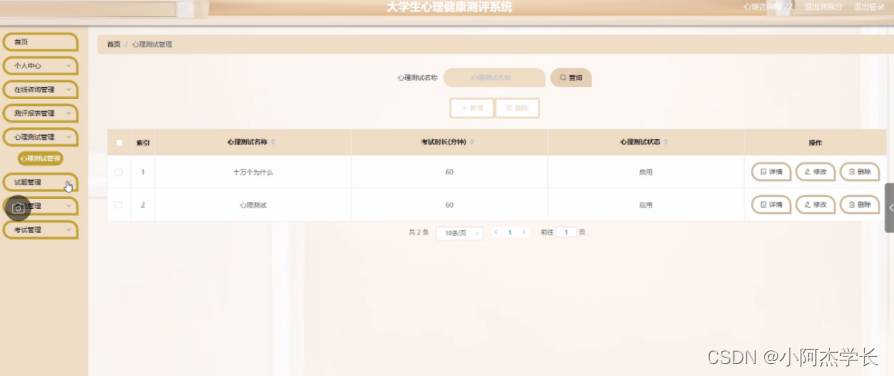The width and height of the screenshot is (894, 376).
Task: Click 大学生心理健康测评系统 title text
Action: 449,7
